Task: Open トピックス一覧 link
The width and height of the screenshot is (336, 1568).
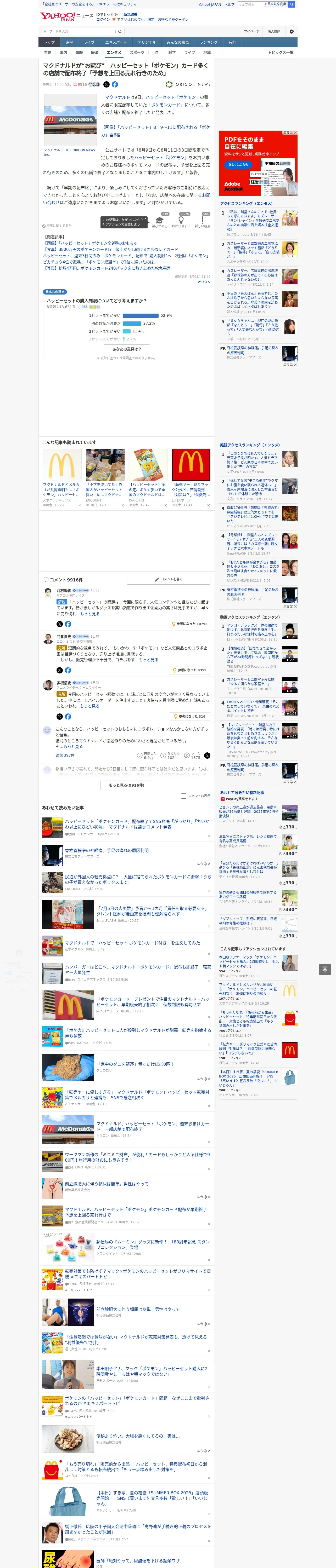Action: point(281,52)
